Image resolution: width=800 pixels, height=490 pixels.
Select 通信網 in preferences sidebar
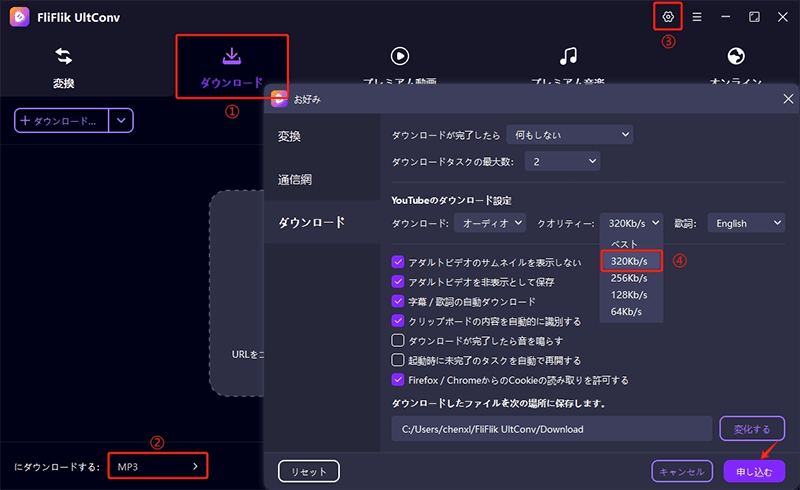(294, 180)
